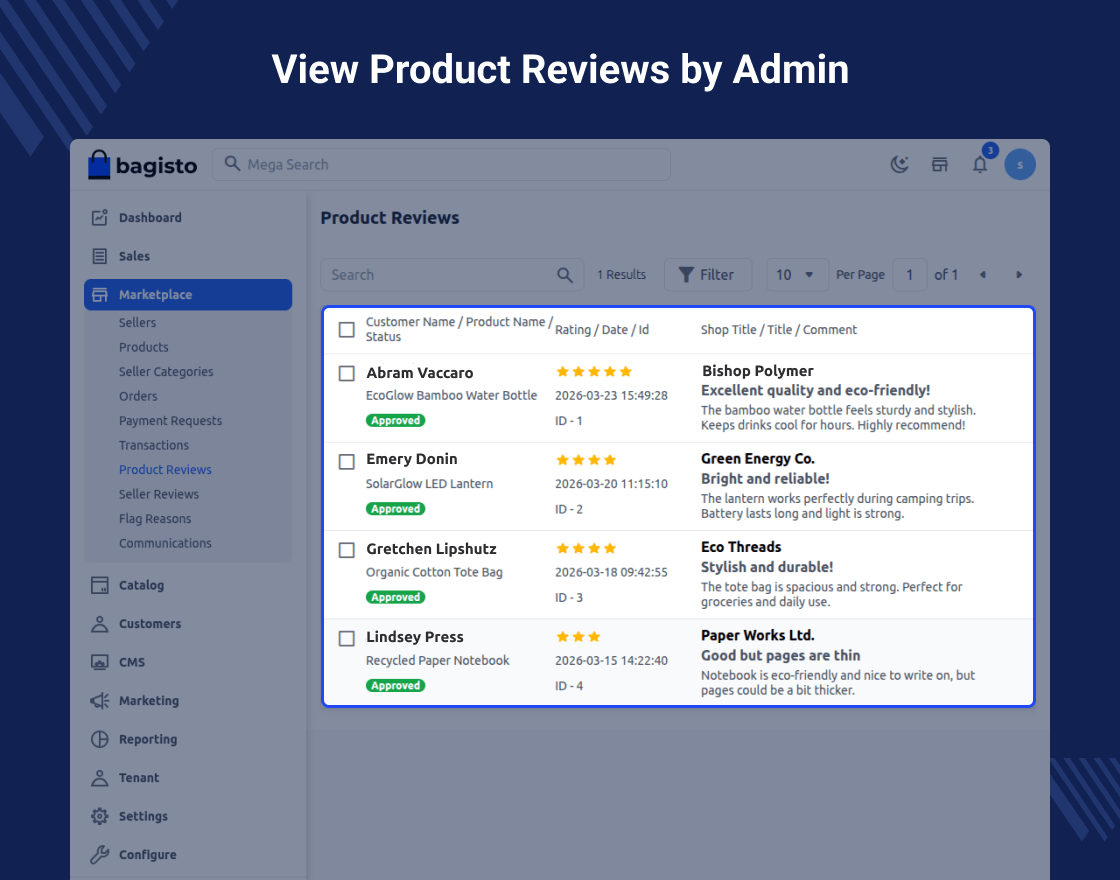The height and width of the screenshot is (880, 1120).
Task: Open Seller Reviews in Marketplace submenu
Action: pyautogui.click(x=159, y=494)
